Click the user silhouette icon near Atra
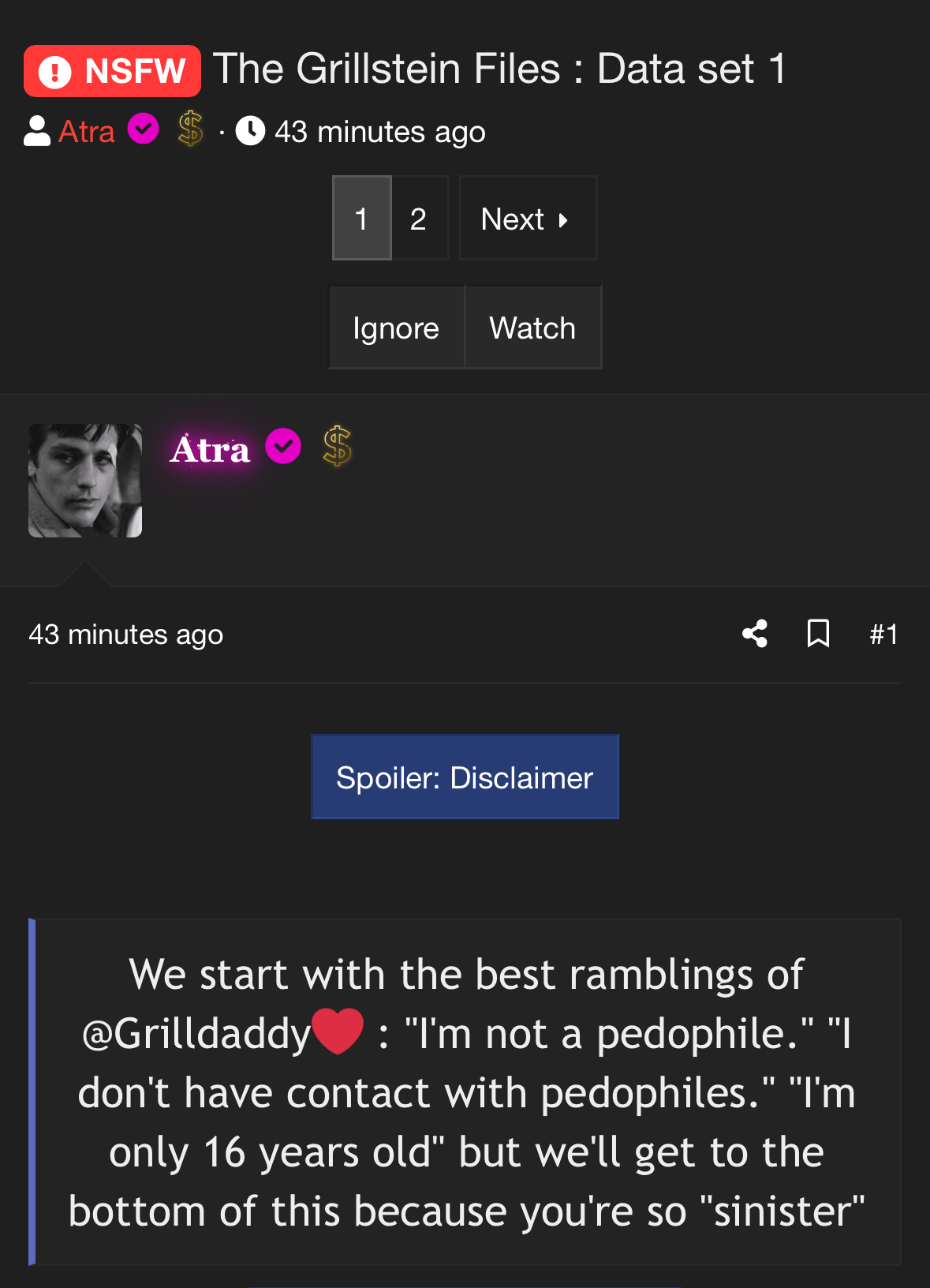The image size is (930, 1288). [x=37, y=131]
